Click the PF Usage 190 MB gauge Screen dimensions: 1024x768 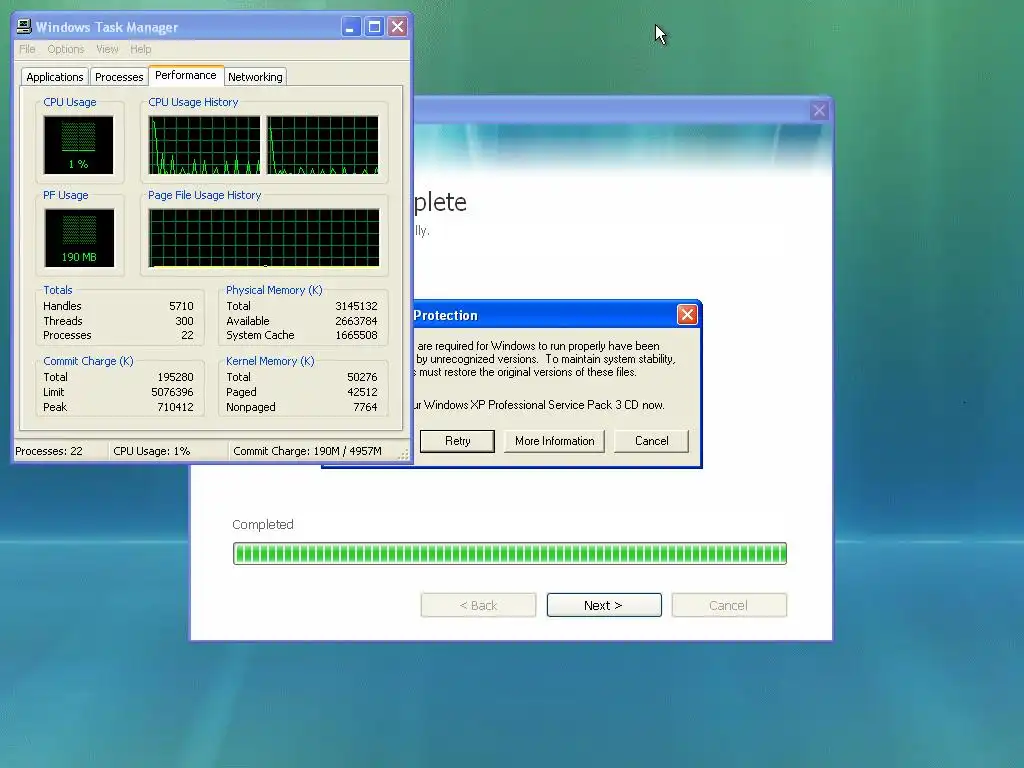[79, 238]
